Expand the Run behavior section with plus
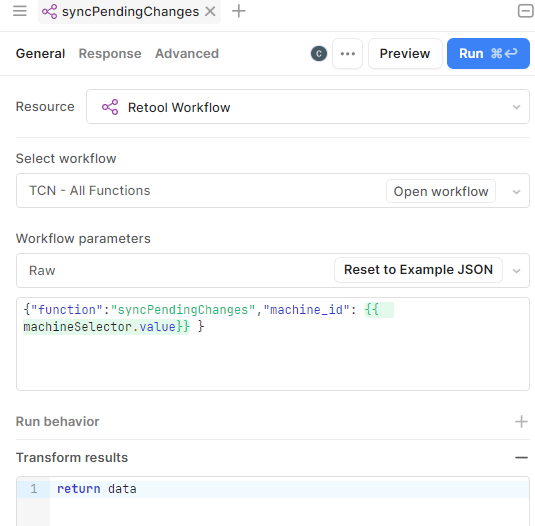This screenshot has height=526, width=535. pyautogui.click(x=521, y=422)
